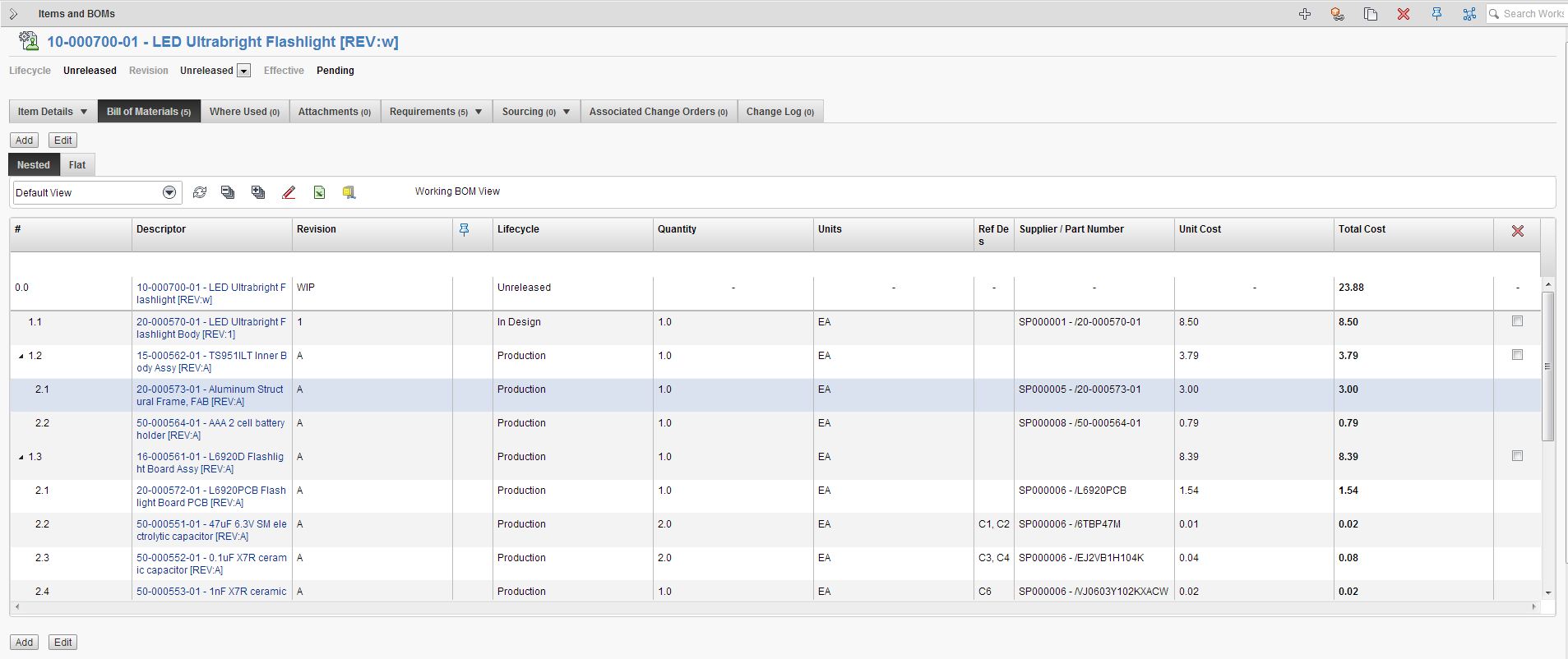Click the bottom Edit button

(x=63, y=643)
